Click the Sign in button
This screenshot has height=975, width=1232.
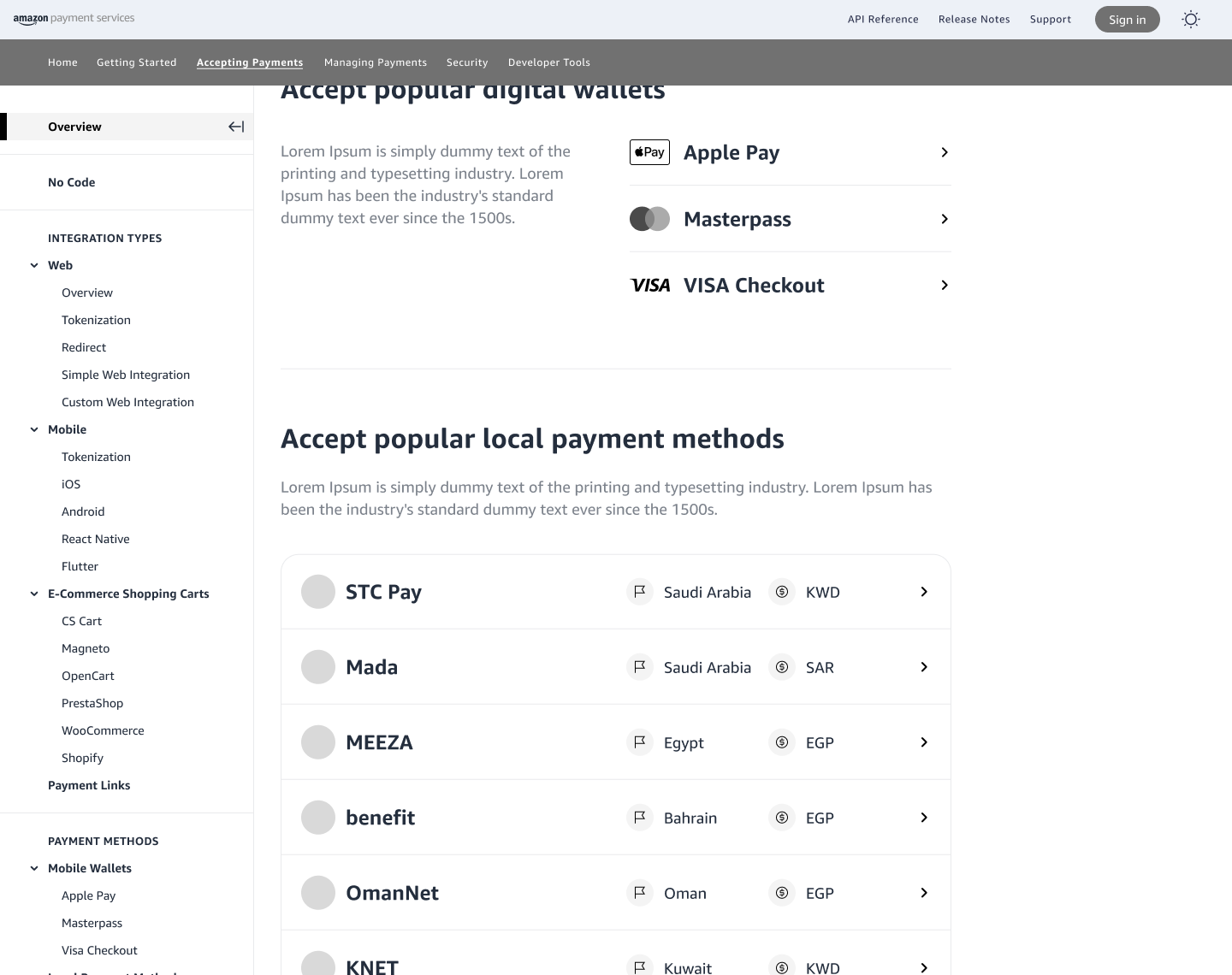pyautogui.click(x=1128, y=20)
